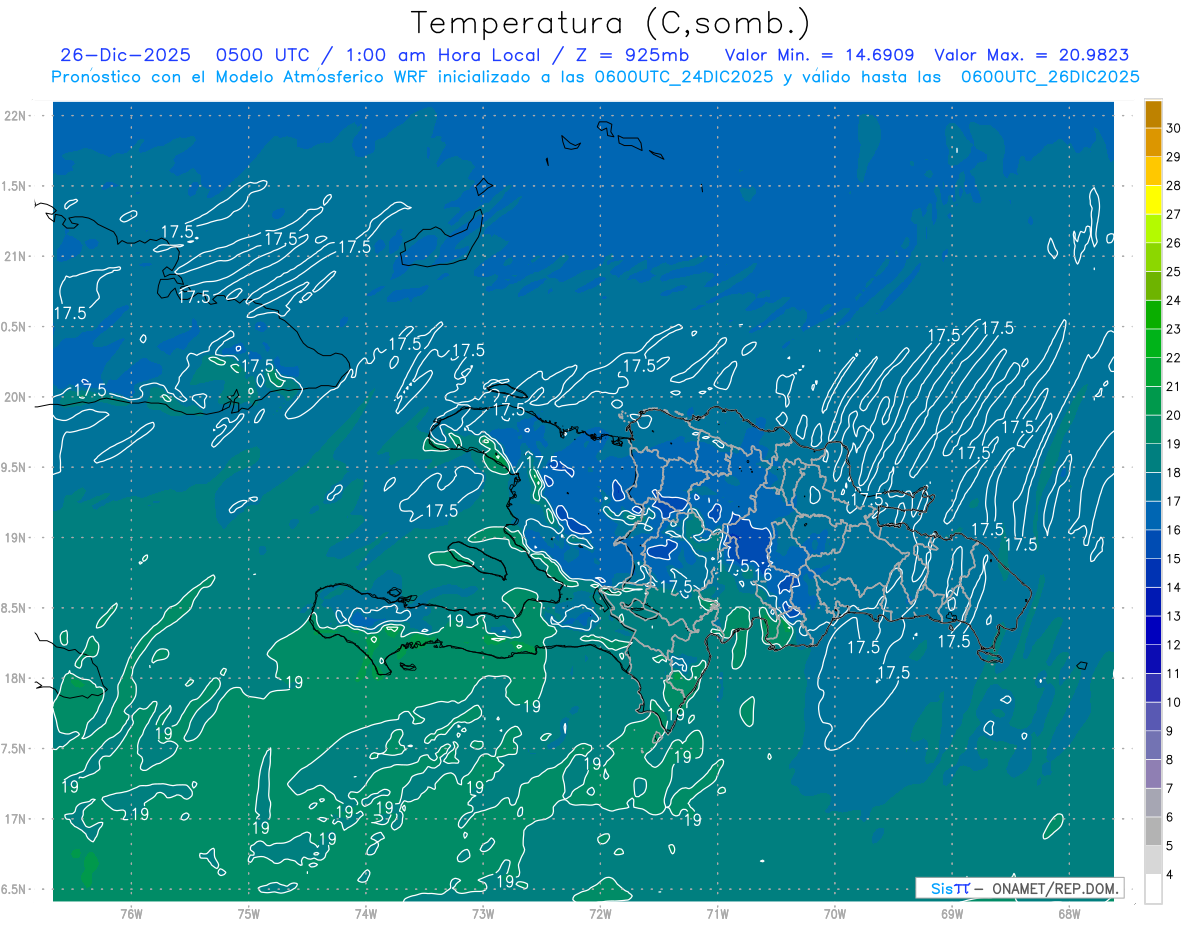Click the 27 label on the color scale
This screenshot has width=1200, height=927.
click(x=1174, y=214)
